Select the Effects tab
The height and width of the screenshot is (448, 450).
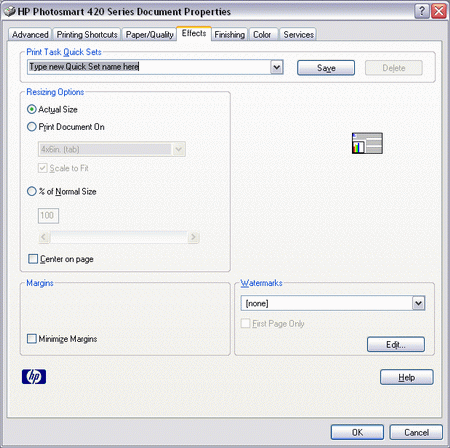[194, 33]
